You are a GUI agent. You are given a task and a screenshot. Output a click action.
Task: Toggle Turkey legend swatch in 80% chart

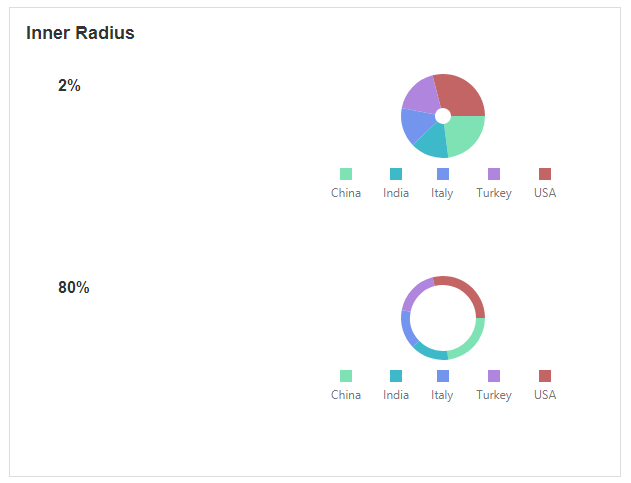[x=494, y=376]
